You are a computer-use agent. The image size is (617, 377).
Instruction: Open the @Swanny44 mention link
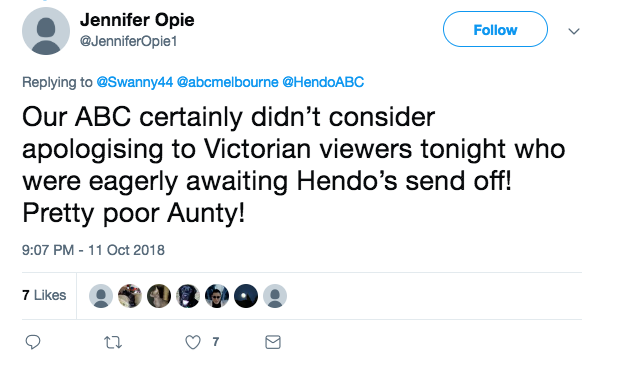(135, 82)
